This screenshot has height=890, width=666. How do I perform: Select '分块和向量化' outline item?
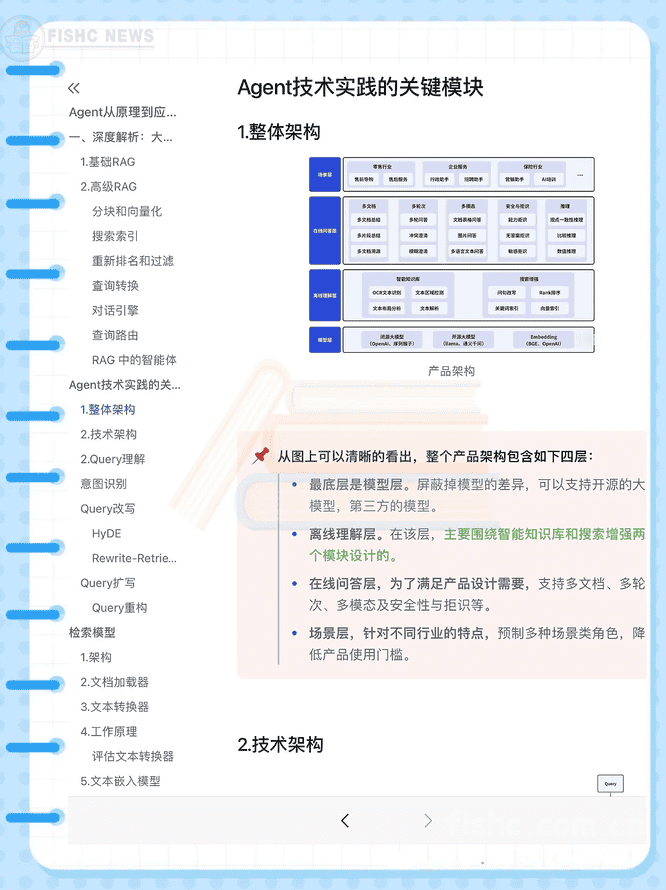126,211
